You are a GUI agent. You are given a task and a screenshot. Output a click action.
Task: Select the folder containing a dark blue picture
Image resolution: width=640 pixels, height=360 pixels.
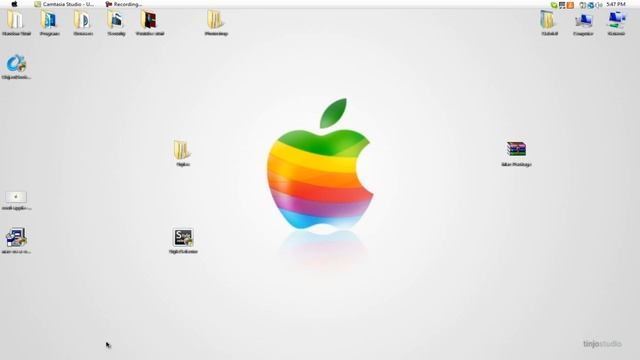pyautogui.click(x=116, y=23)
